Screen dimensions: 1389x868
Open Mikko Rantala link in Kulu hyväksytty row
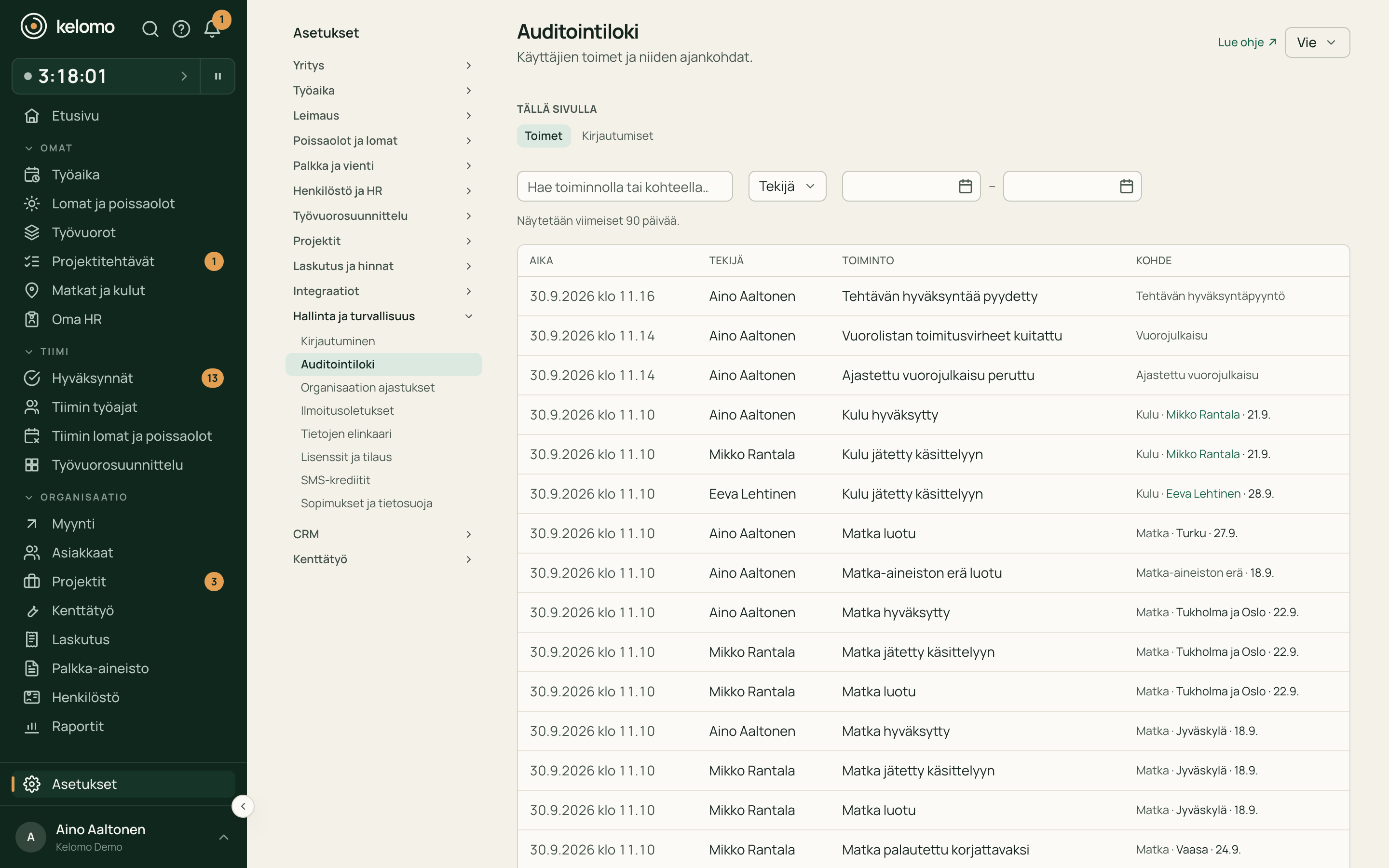(1202, 415)
